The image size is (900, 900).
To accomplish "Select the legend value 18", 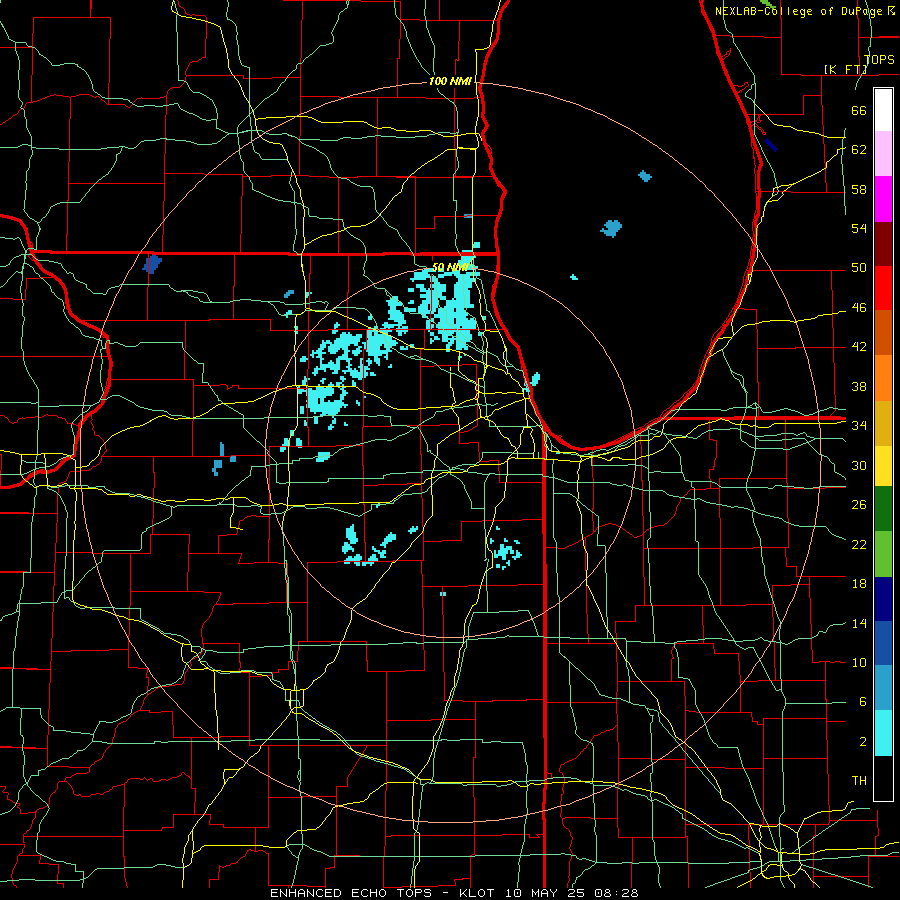I will coord(859,584).
